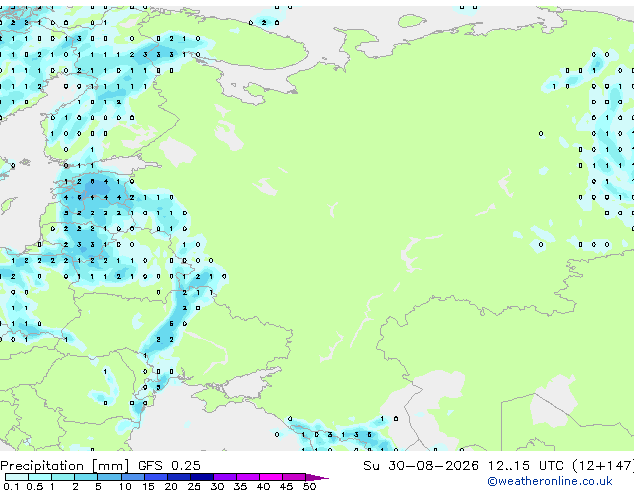
Task: Pick the 2–5 mm legend swatch
Action: point(86,477)
